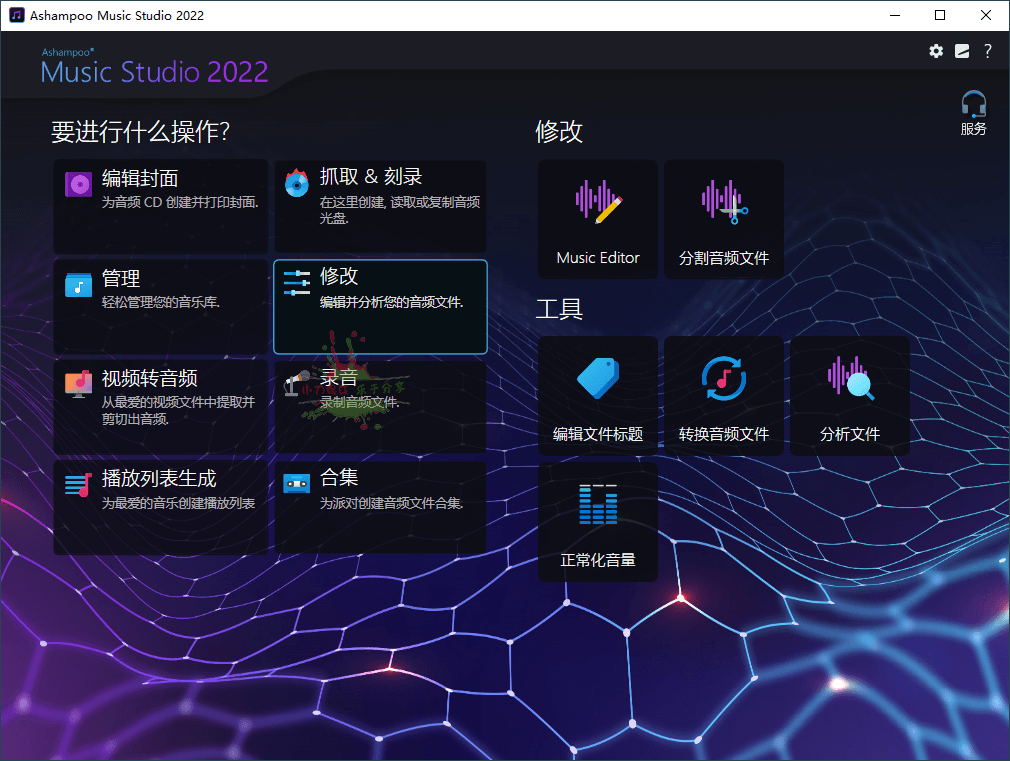Open the 录音 recording tile
The width and height of the screenshot is (1010, 761).
coord(380,406)
